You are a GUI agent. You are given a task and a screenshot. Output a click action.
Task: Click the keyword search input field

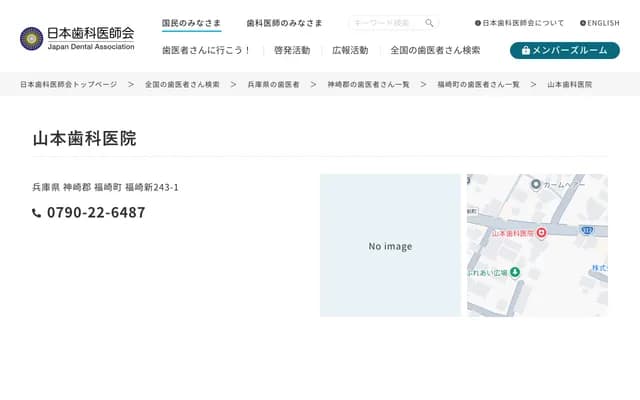385,23
